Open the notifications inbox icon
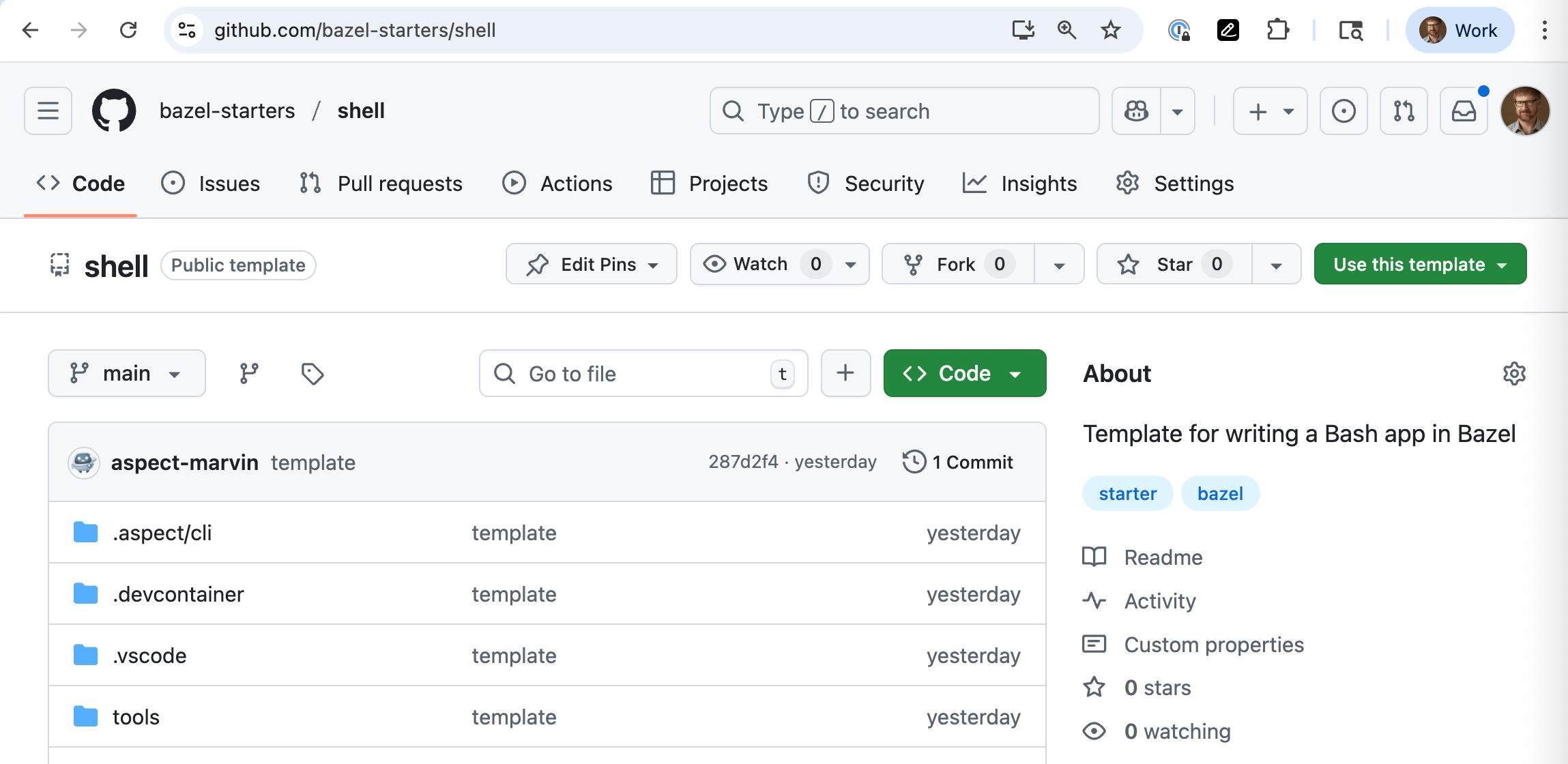Image resolution: width=1568 pixels, height=764 pixels. pyautogui.click(x=1464, y=111)
